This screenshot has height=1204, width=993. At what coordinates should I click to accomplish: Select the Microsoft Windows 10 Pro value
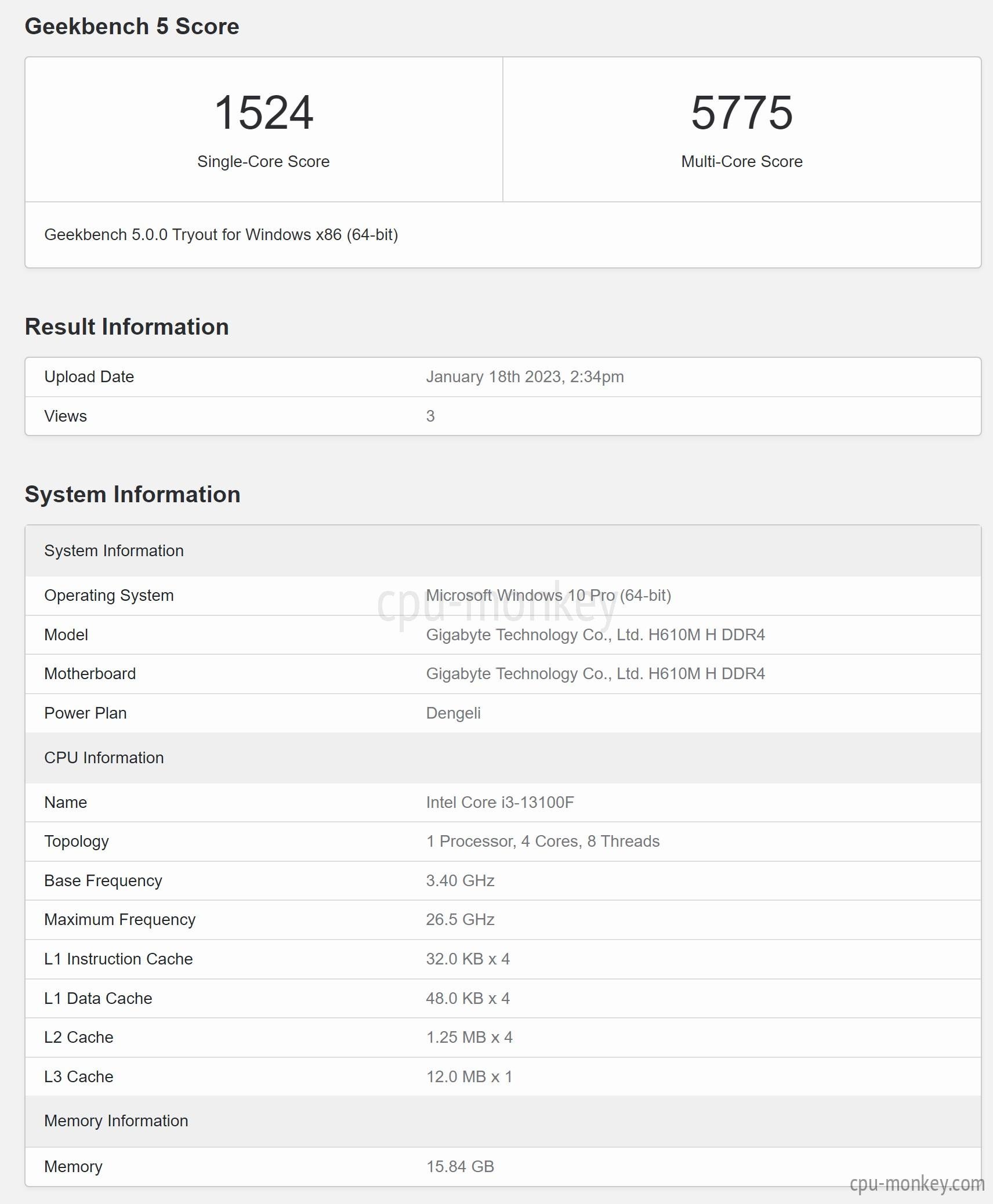(x=549, y=596)
